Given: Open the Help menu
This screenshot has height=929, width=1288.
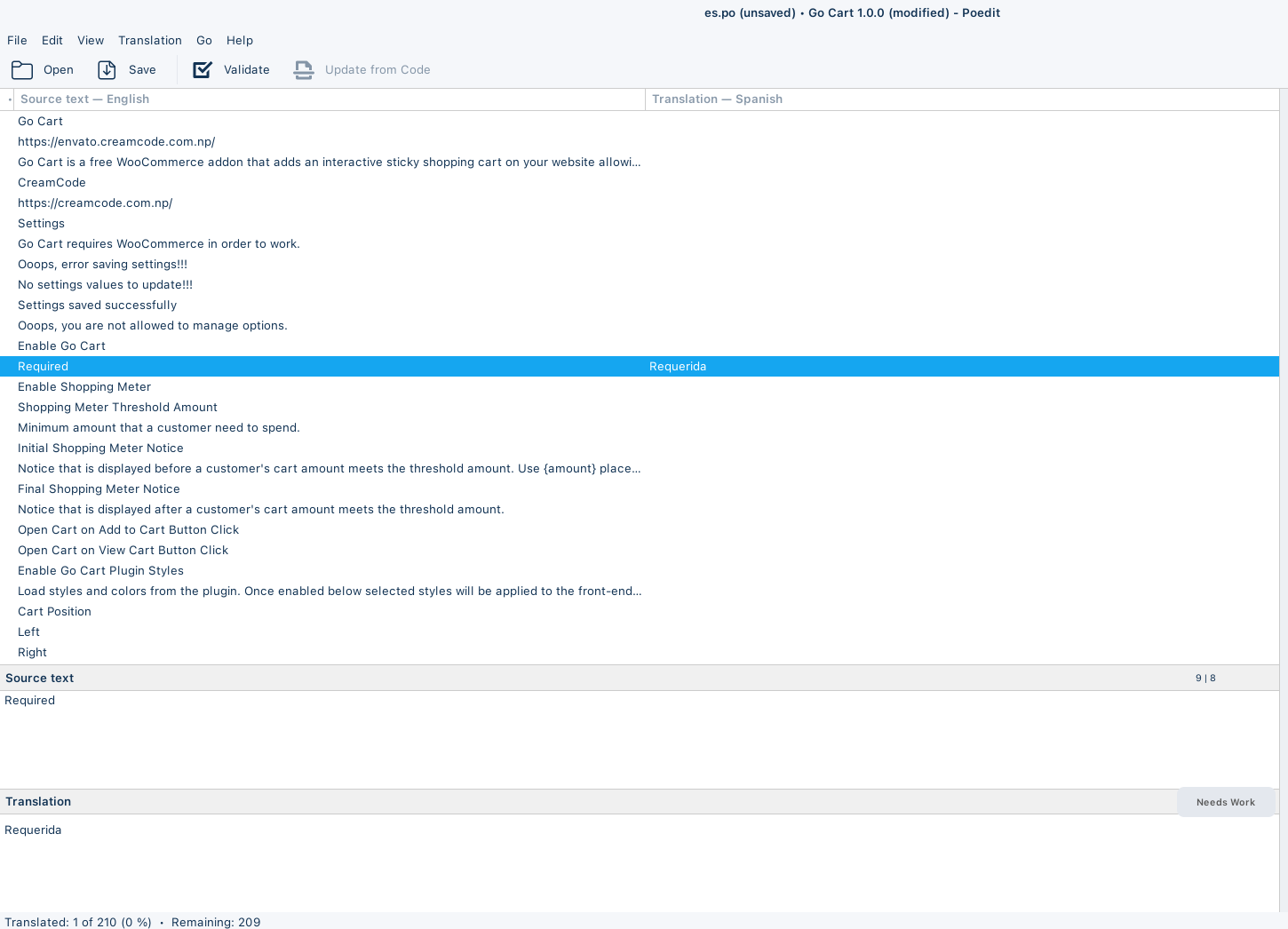Looking at the screenshot, I should (240, 40).
